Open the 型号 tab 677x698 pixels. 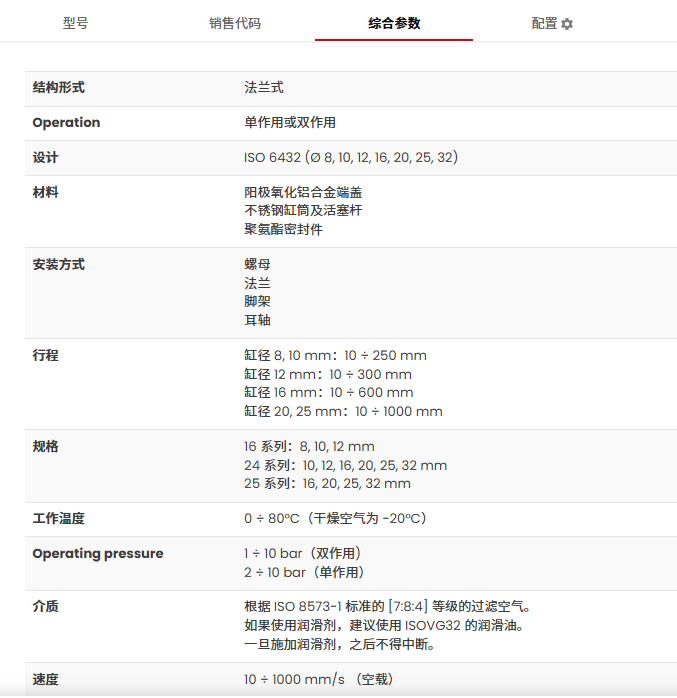75,23
